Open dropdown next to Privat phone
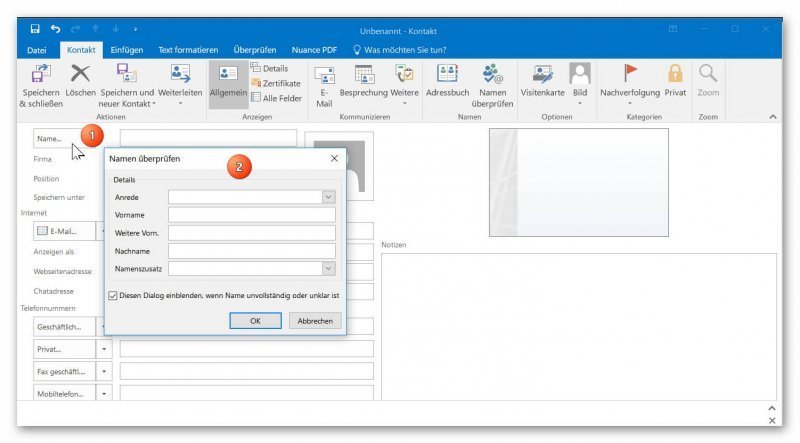The width and height of the screenshot is (800, 443). [x=104, y=349]
